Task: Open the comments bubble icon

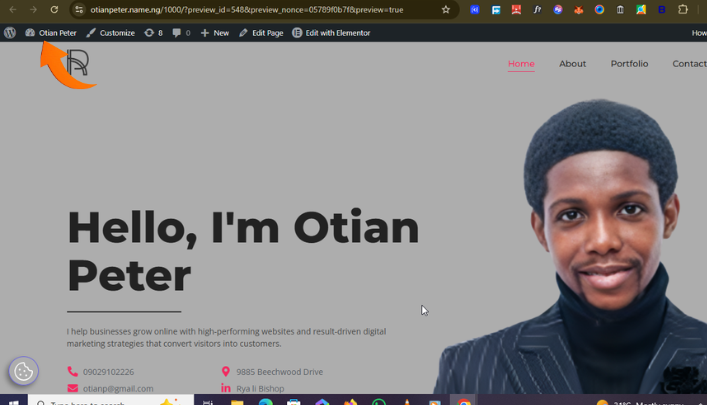Action: click(181, 33)
